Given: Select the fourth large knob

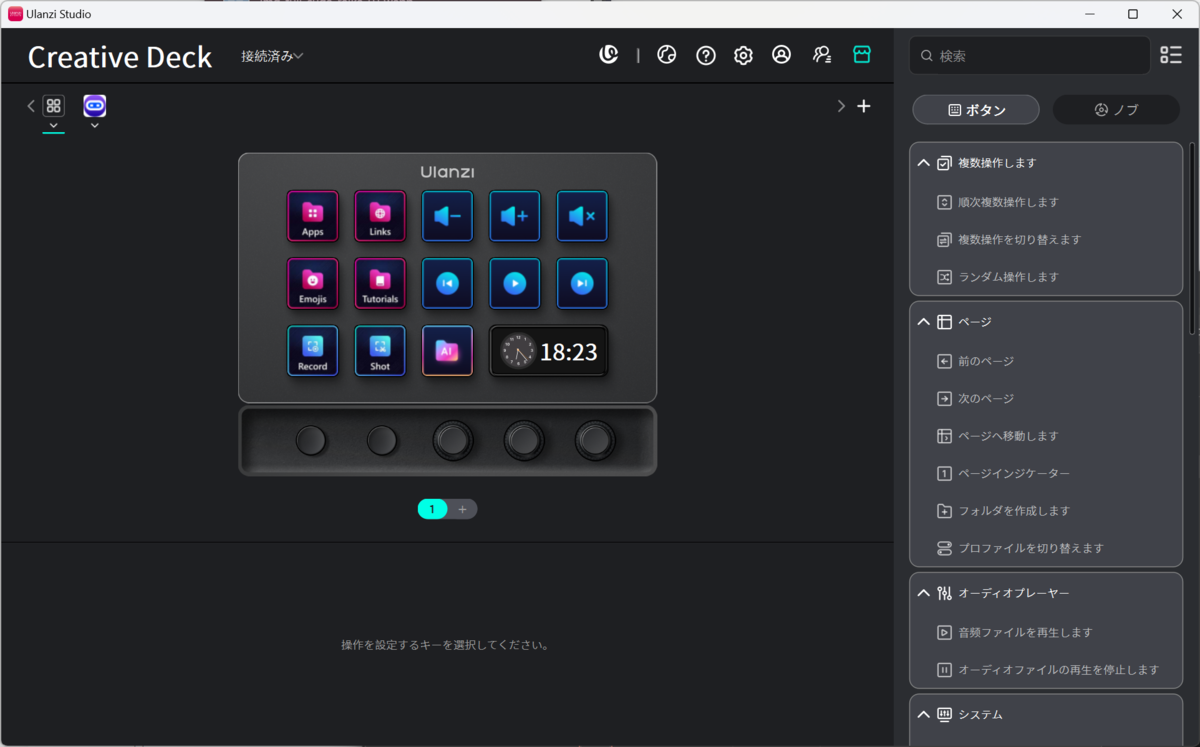Looking at the screenshot, I should tap(524, 440).
